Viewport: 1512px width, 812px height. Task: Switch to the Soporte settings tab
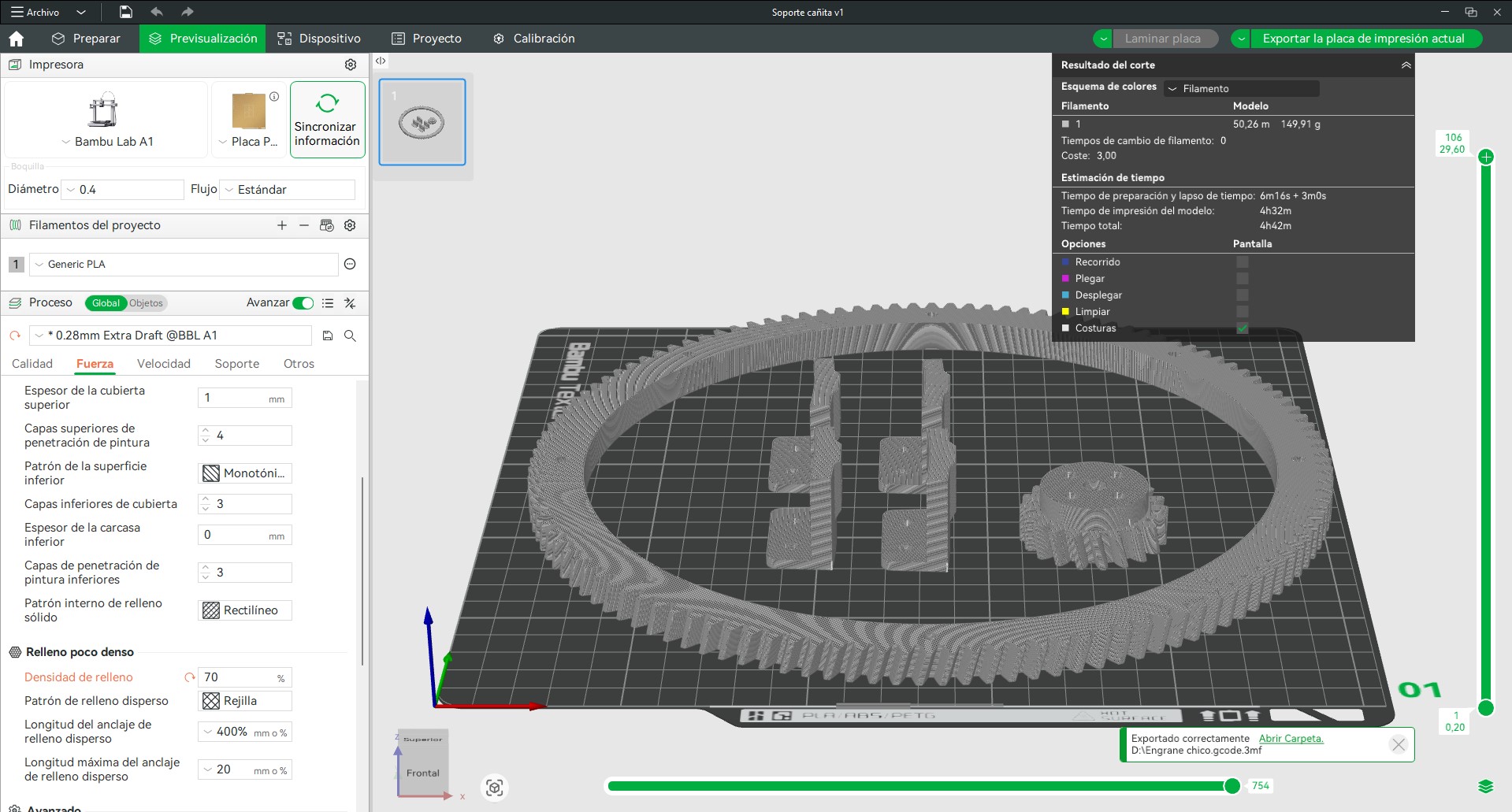tap(237, 364)
